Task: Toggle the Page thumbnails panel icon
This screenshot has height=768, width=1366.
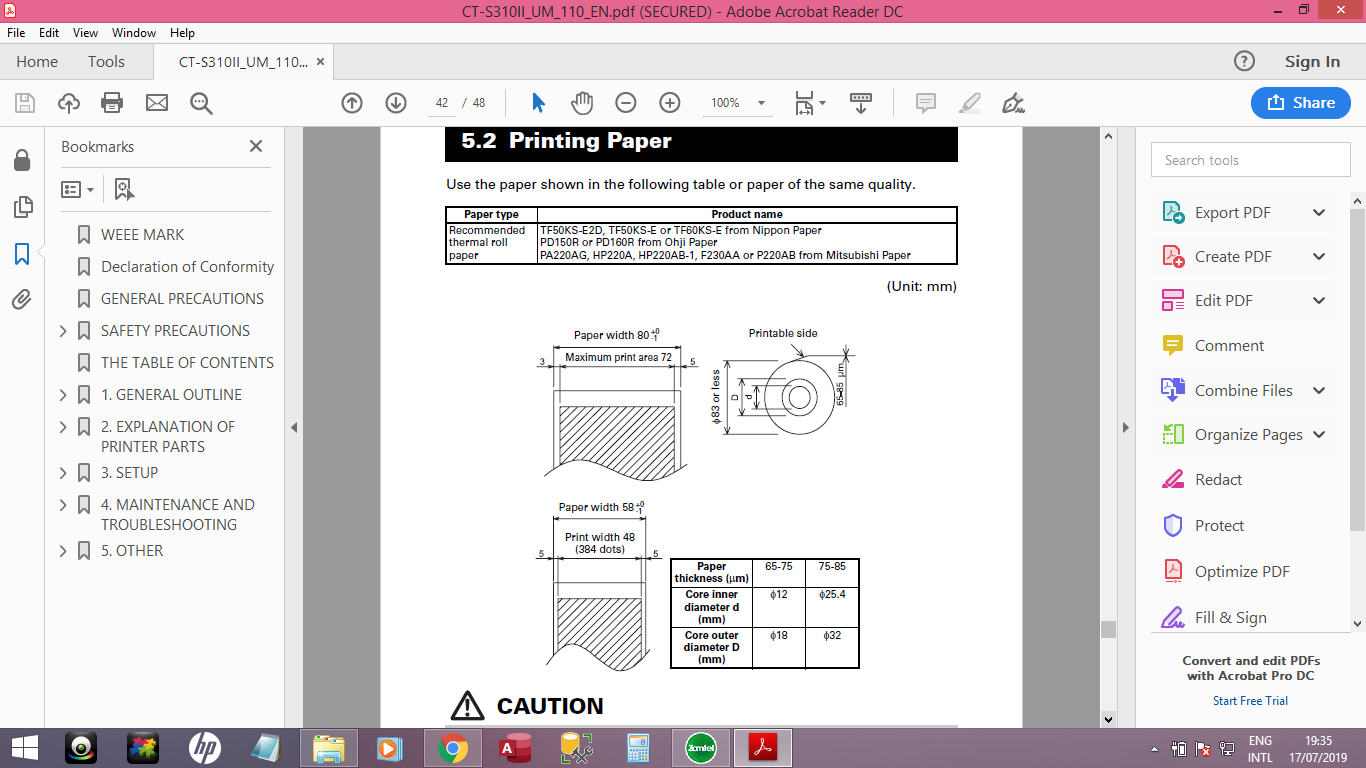Action: coord(22,207)
